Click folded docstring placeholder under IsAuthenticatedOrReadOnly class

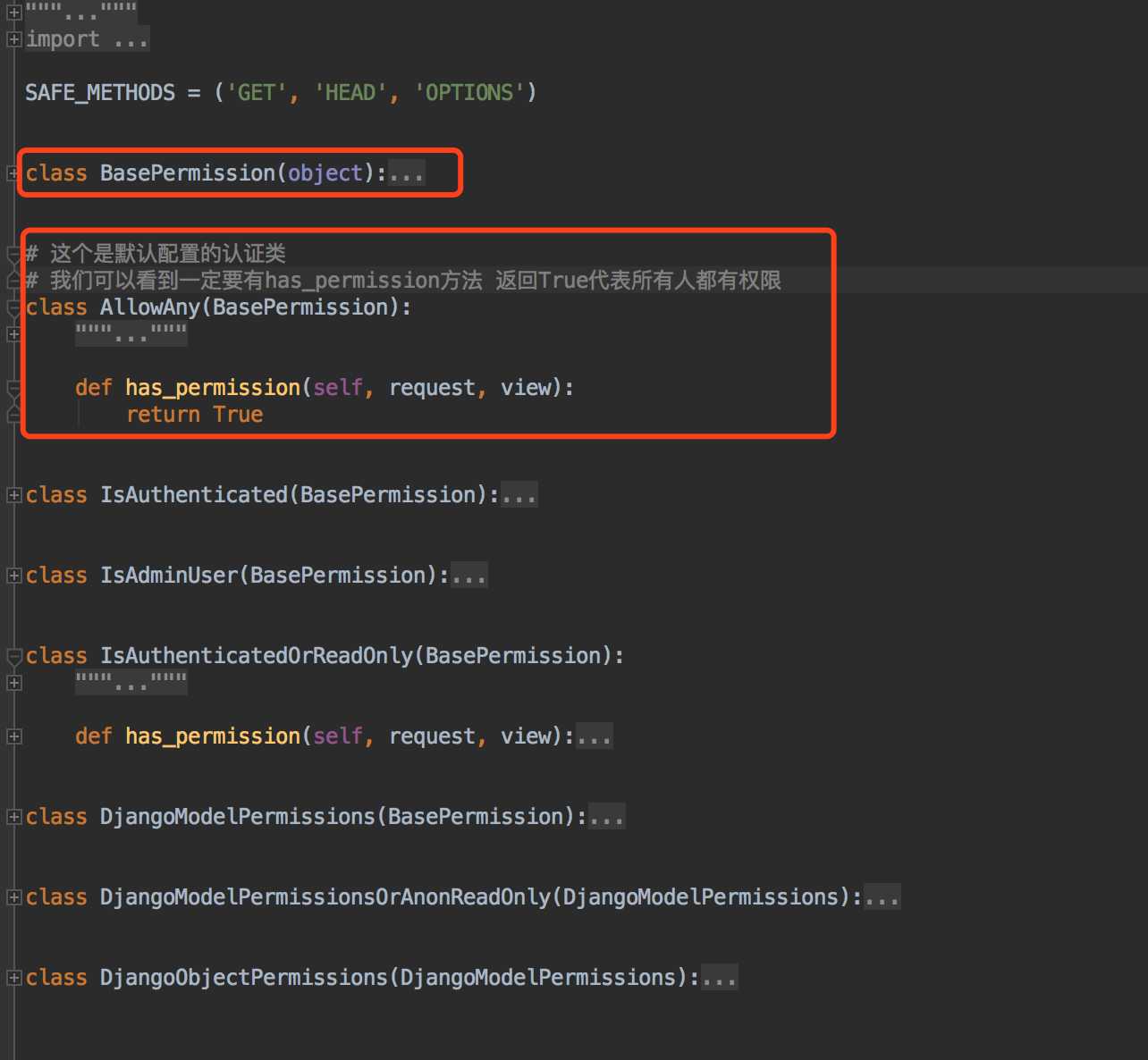pos(131,683)
